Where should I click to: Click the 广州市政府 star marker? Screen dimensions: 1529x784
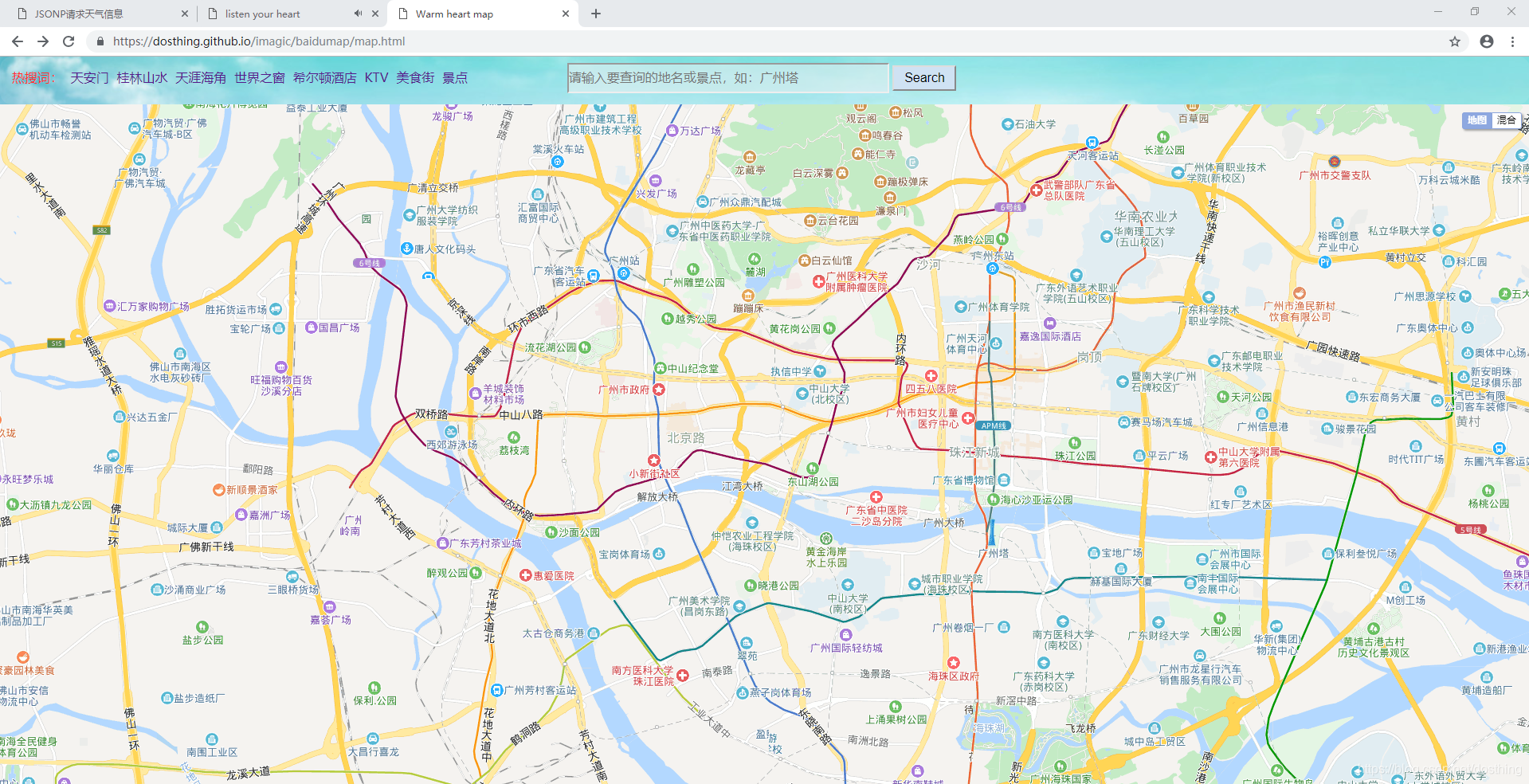point(659,390)
